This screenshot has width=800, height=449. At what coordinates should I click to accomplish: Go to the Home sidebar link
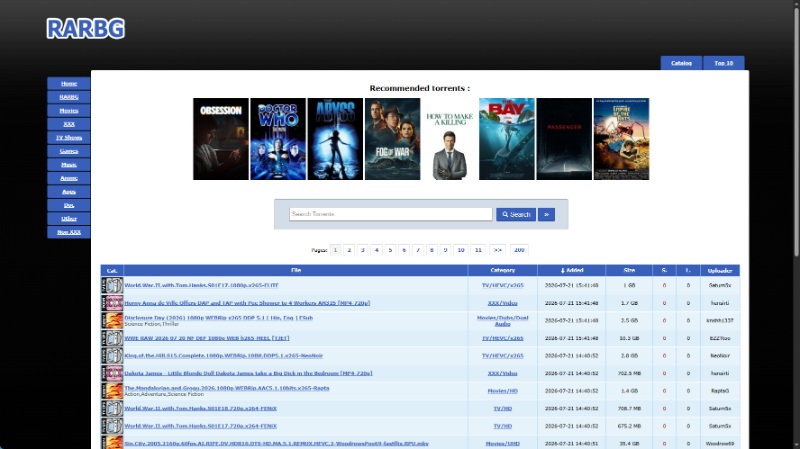pyautogui.click(x=69, y=84)
